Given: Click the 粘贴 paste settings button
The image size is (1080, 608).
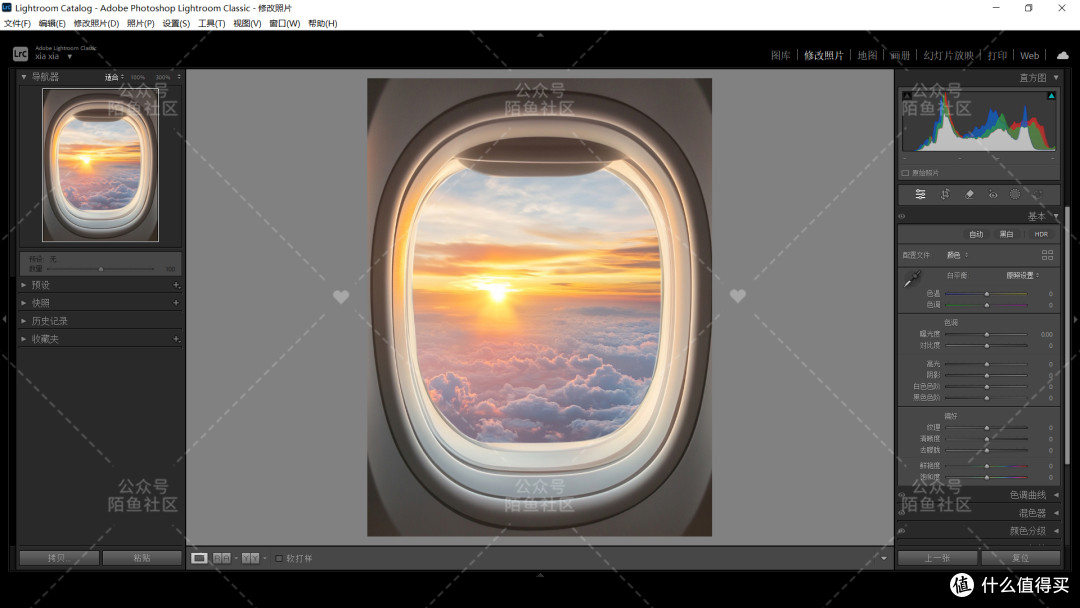Looking at the screenshot, I should pos(142,558).
